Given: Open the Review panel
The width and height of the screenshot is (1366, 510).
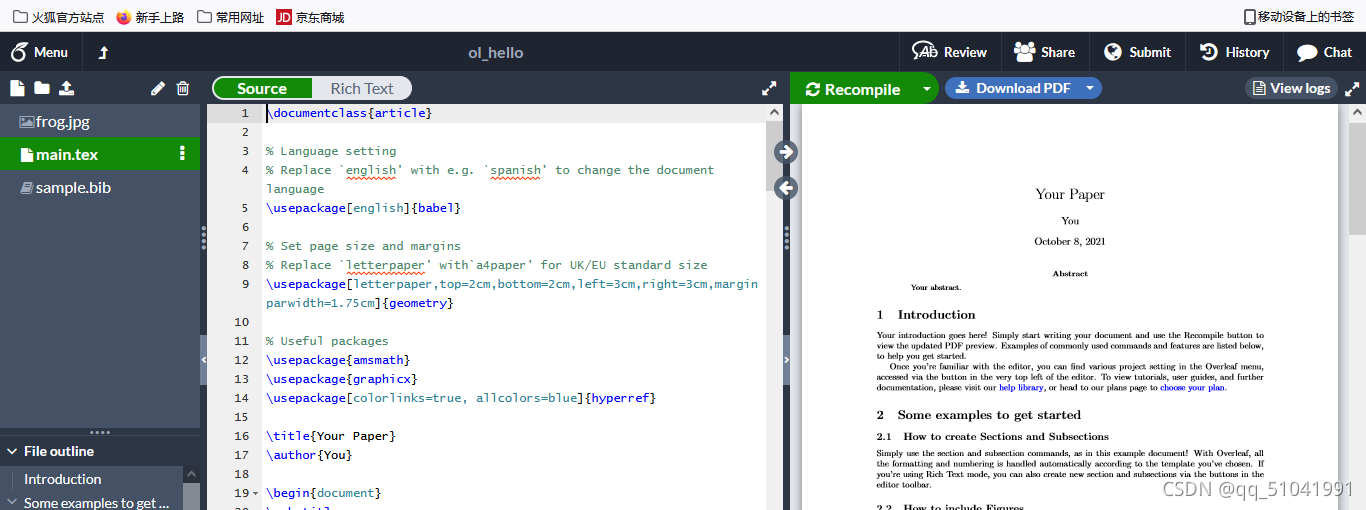Looking at the screenshot, I should (950, 52).
